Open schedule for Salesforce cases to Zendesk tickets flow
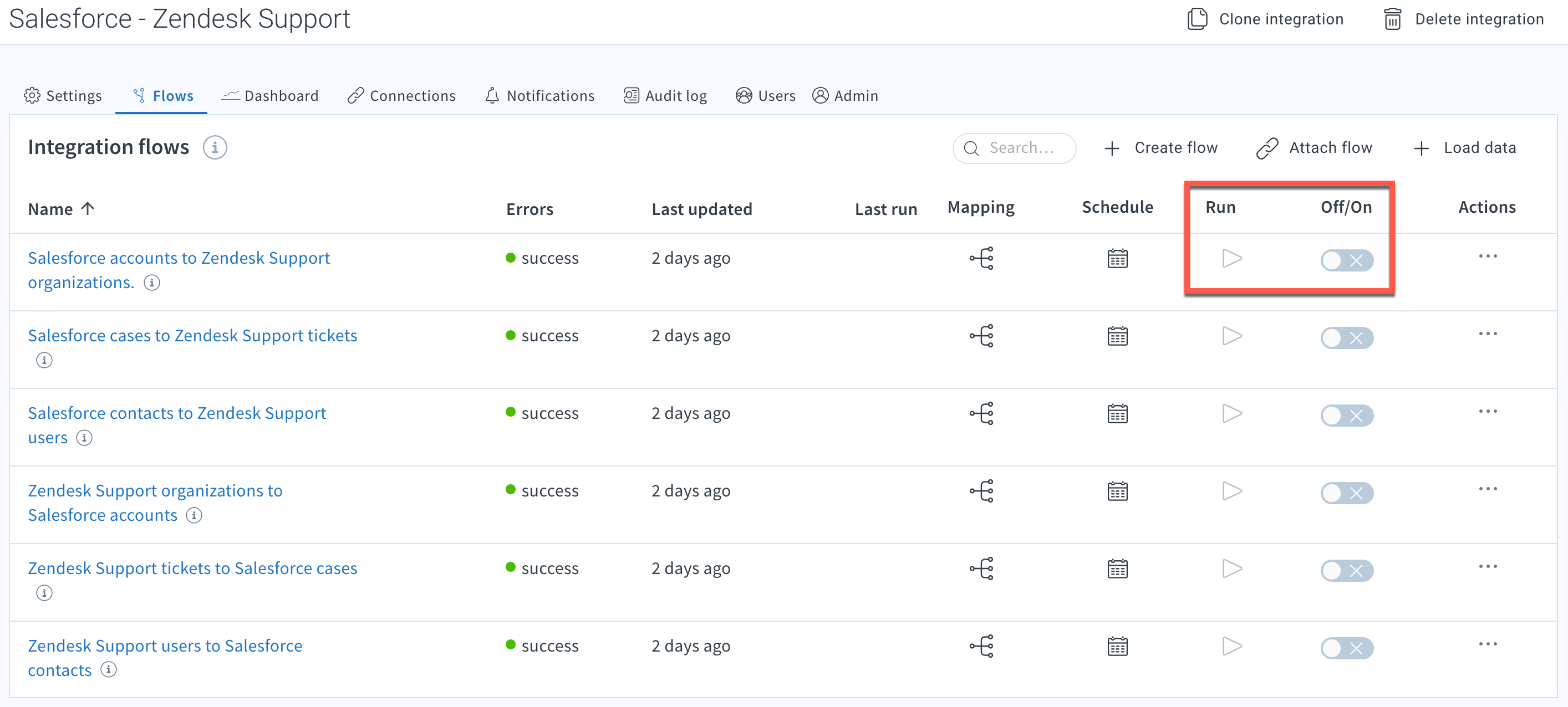The height and width of the screenshot is (707, 1568). click(x=1118, y=336)
